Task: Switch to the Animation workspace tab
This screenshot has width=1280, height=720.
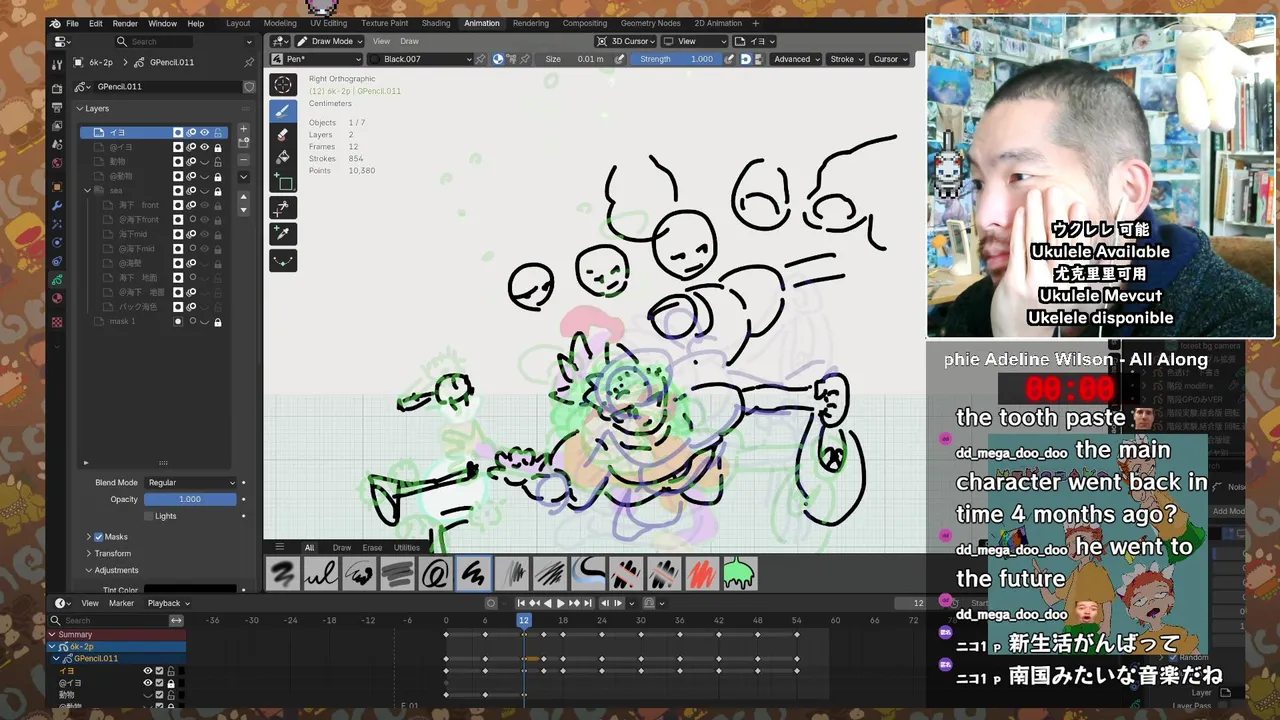Action: tap(481, 23)
